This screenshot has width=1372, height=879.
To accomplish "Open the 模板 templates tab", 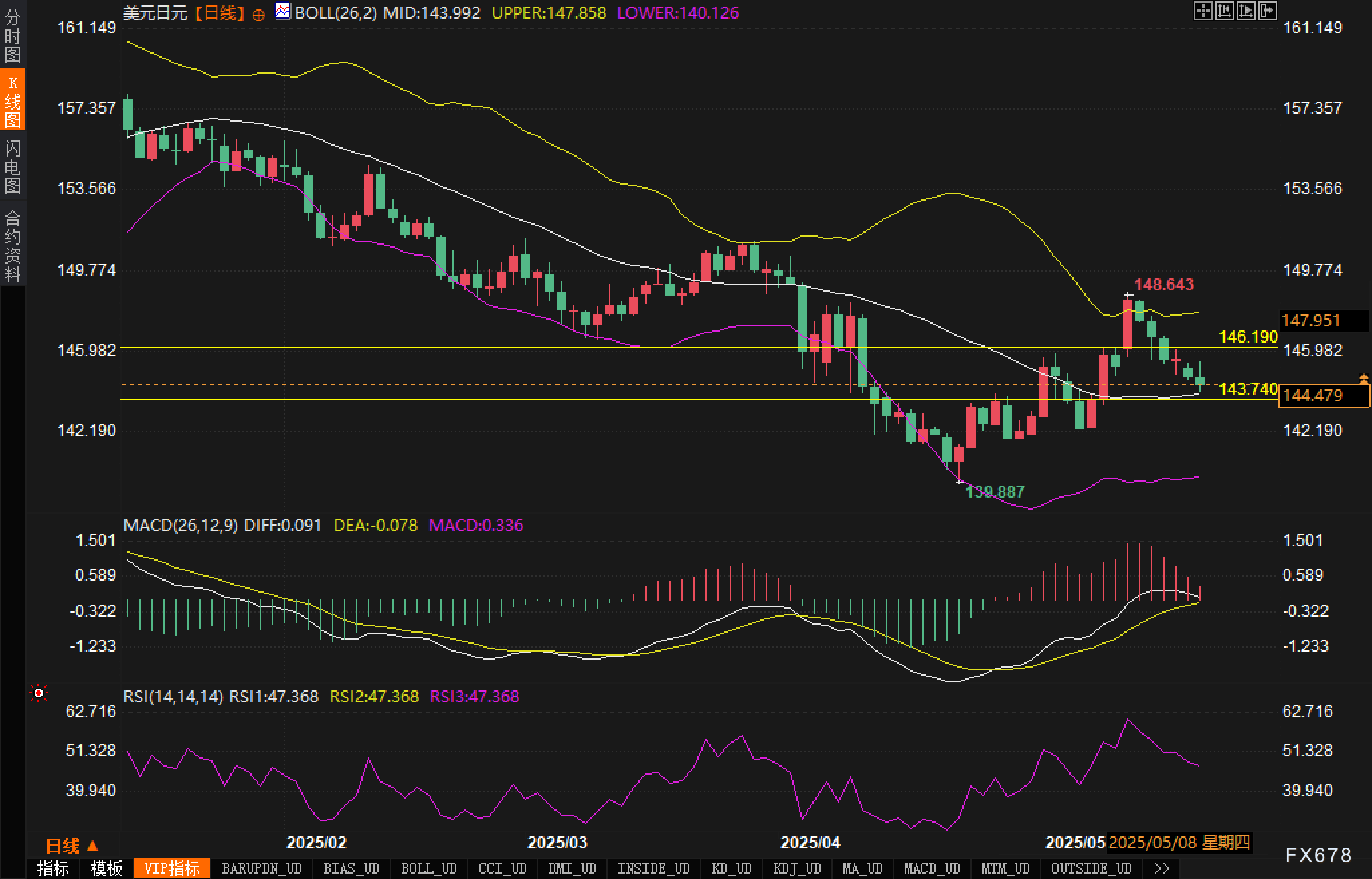I will coord(106,868).
